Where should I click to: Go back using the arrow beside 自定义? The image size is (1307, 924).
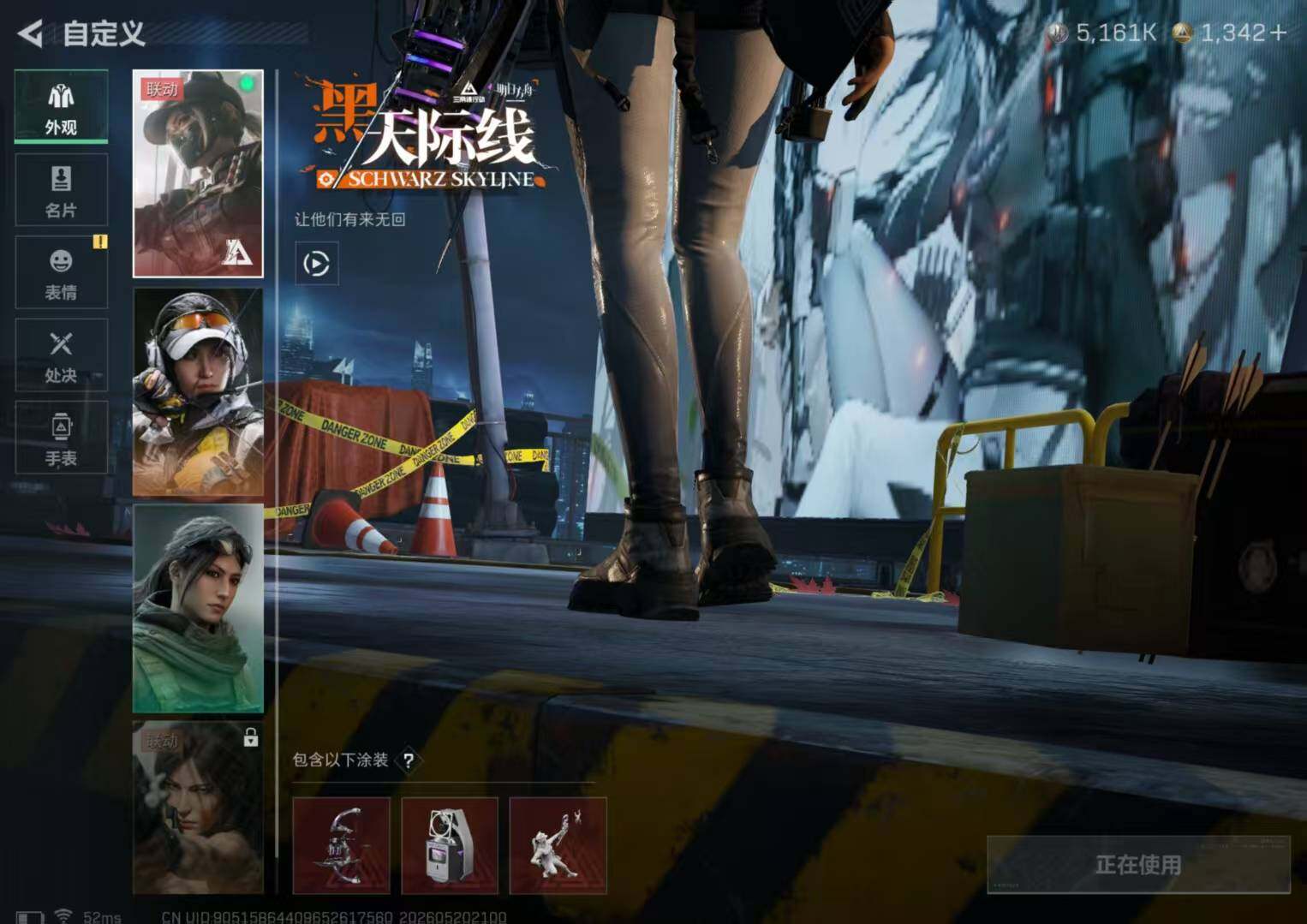[x=29, y=33]
